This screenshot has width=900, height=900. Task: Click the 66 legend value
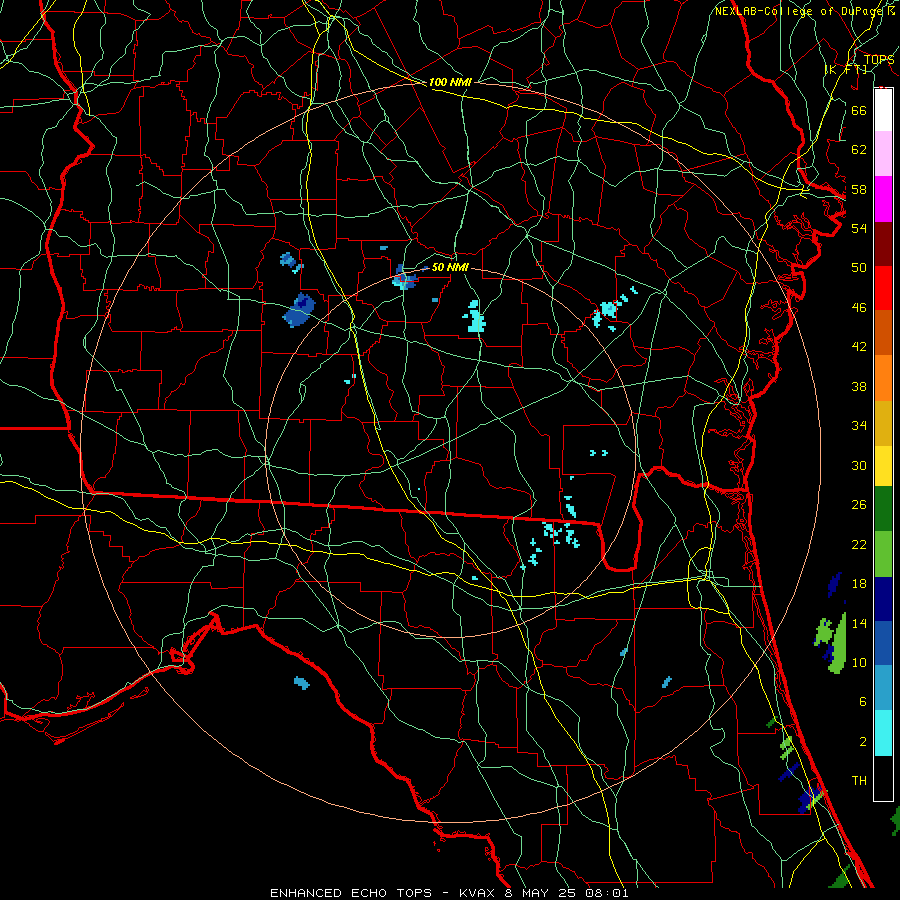click(x=859, y=110)
